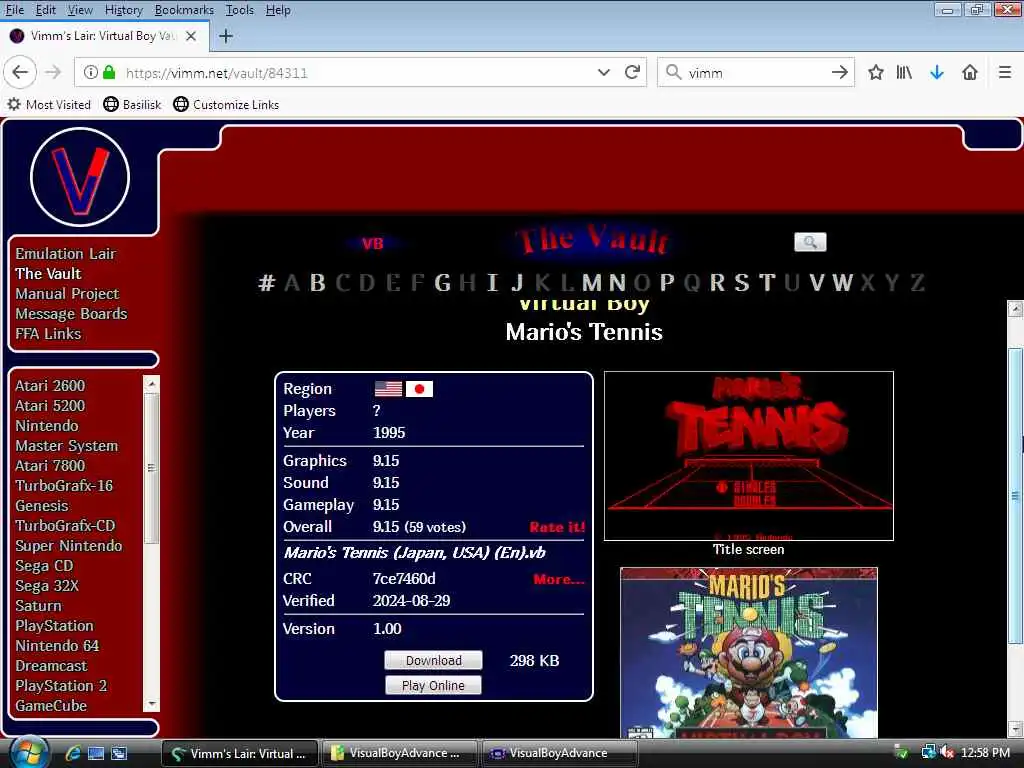Click the Vimm's Lair V logo
The height and width of the screenshot is (768, 1024).
[80, 177]
